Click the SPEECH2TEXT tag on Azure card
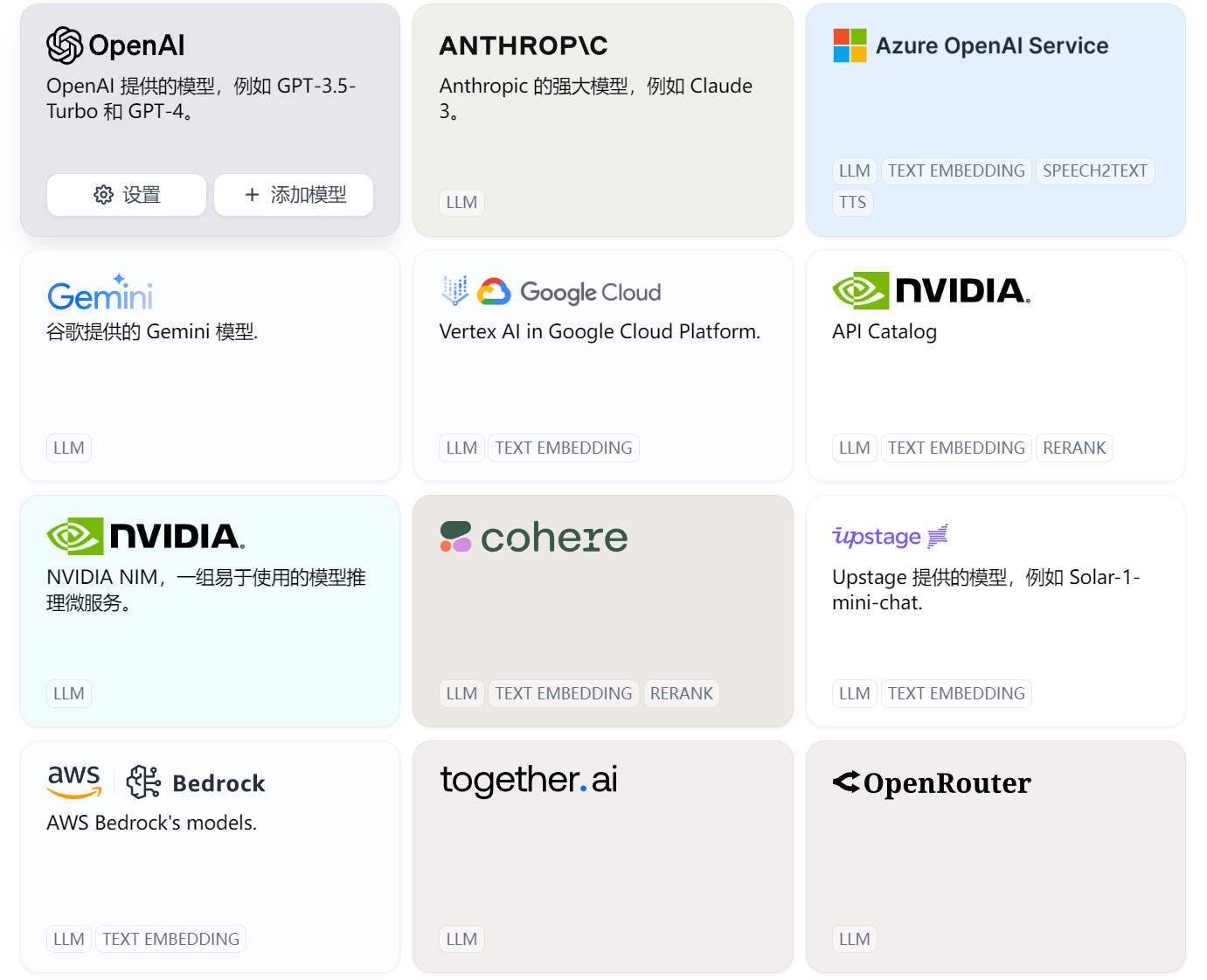The width and height of the screenshot is (1207, 980). [1094, 171]
